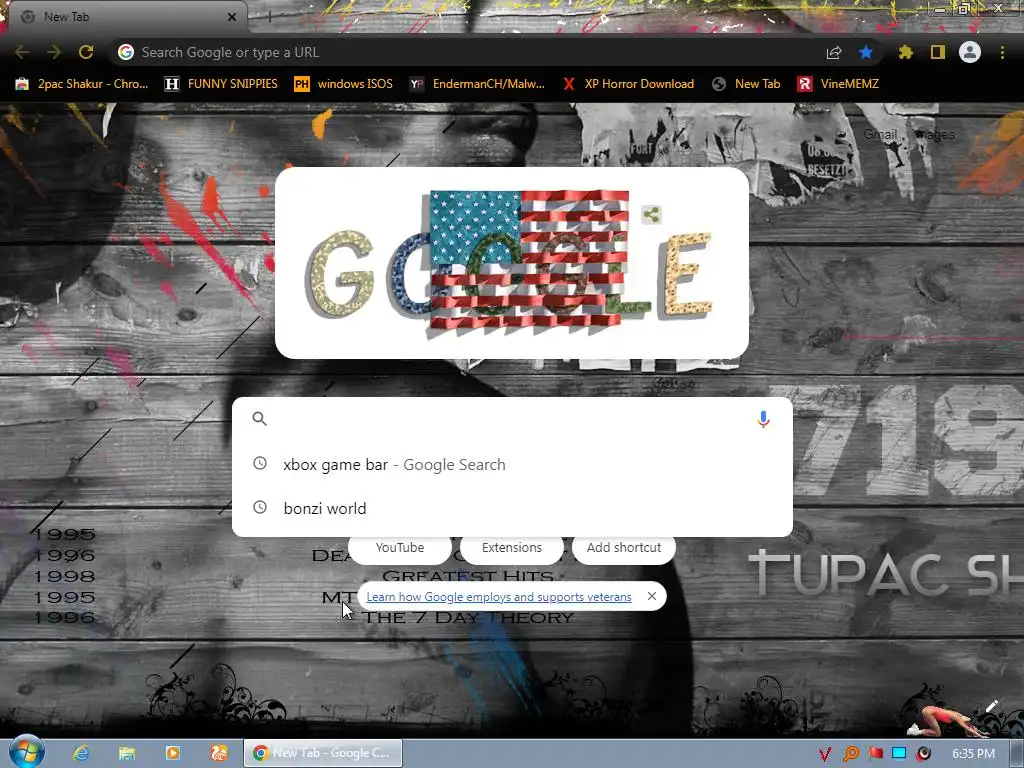Open the YouTube shortcut

click(400, 549)
